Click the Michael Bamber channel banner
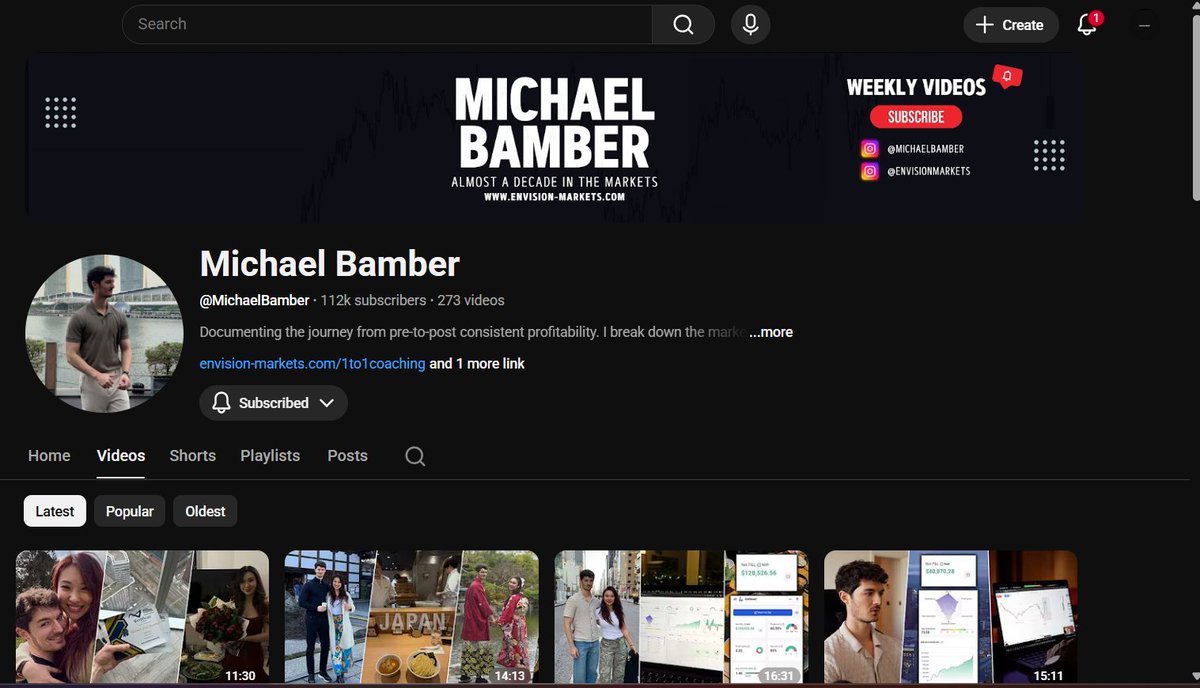 pos(553,137)
